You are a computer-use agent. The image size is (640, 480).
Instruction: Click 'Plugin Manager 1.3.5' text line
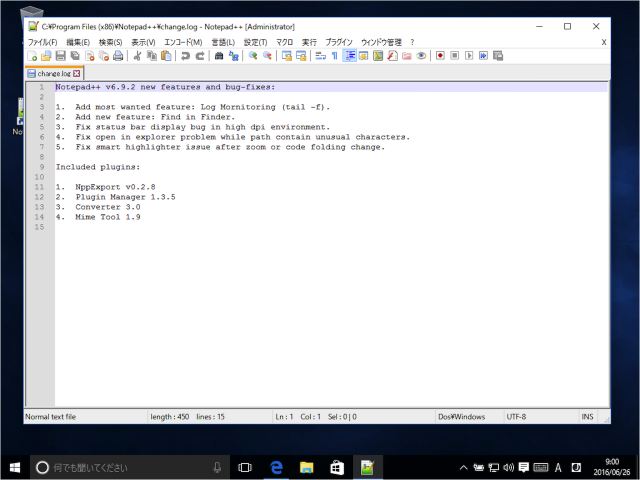coord(125,197)
